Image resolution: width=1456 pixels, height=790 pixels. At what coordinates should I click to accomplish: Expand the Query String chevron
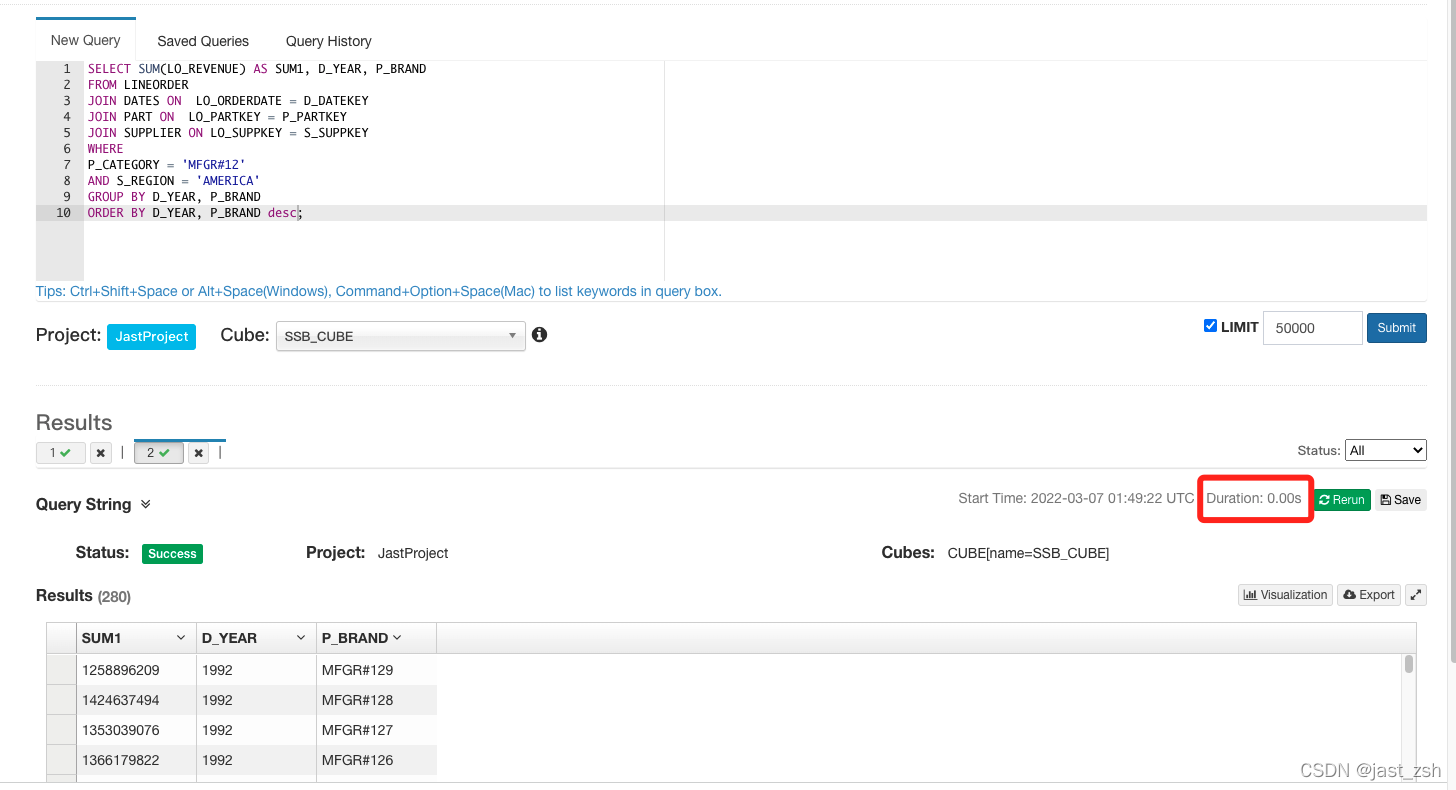(x=146, y=504)
